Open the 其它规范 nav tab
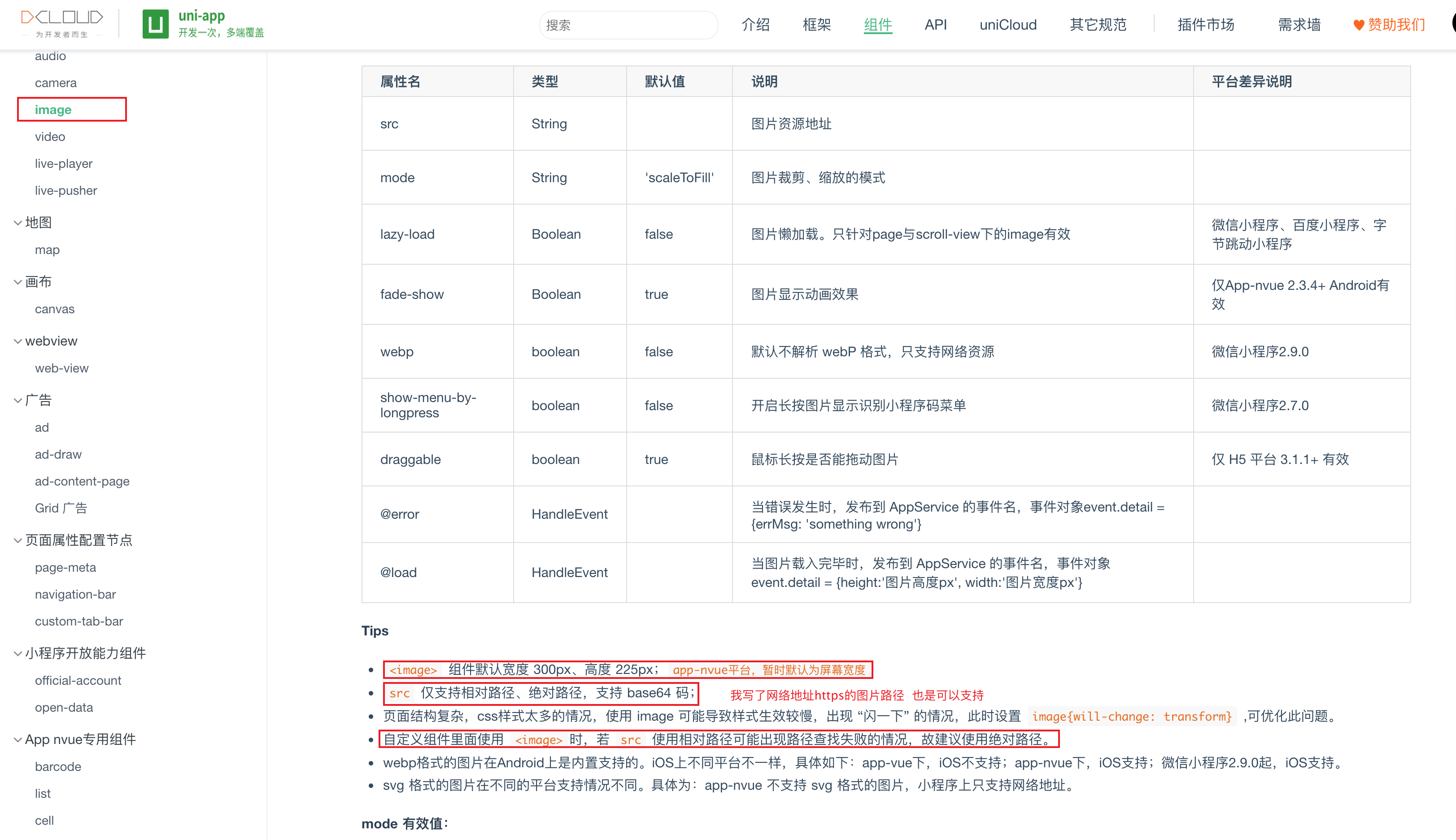 pos(1098,25)
